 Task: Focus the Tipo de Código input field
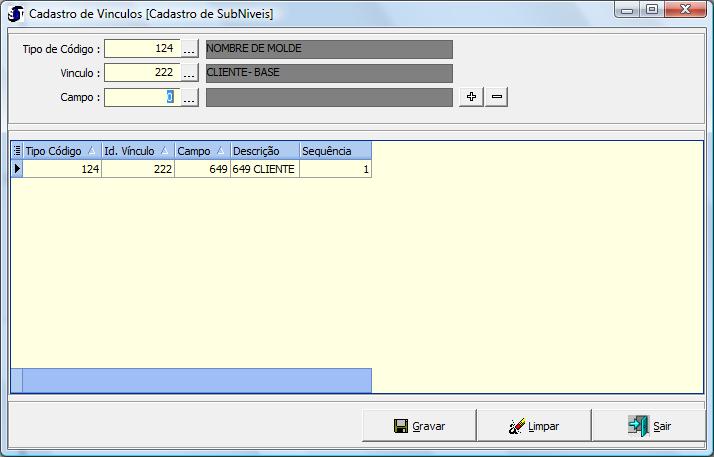coord(141,49)
